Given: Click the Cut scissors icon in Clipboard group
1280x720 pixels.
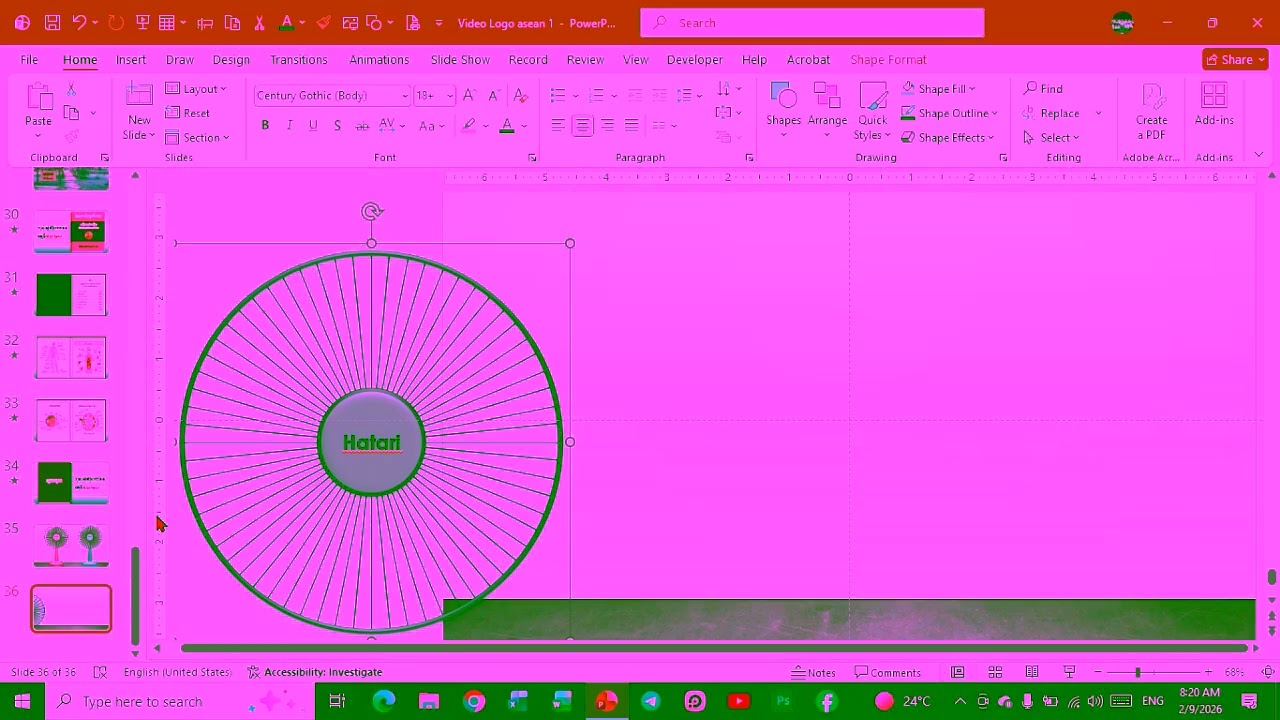Looking at the screenshot, I should pos(71,89).
